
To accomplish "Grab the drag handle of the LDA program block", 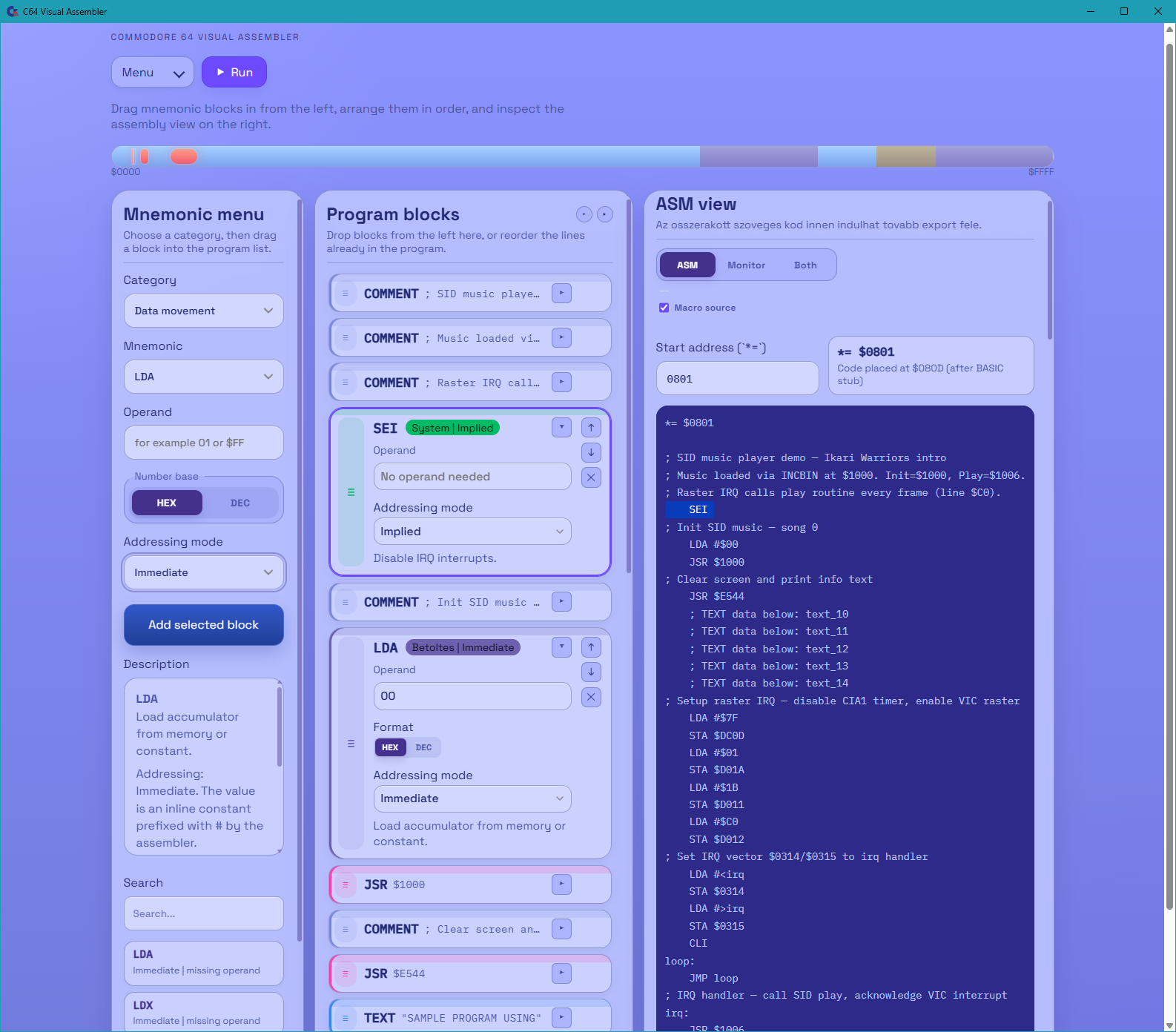I will point(351,743).
